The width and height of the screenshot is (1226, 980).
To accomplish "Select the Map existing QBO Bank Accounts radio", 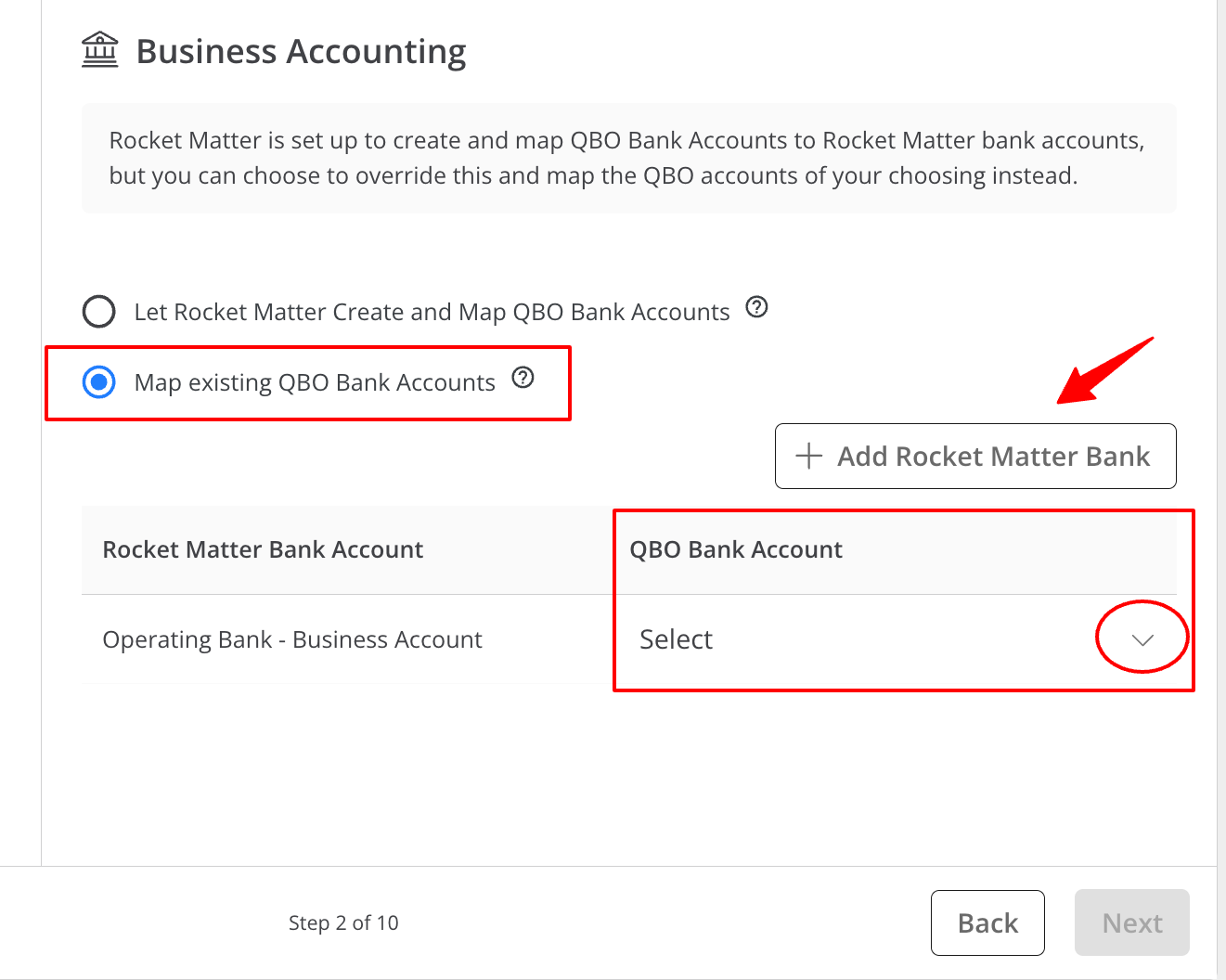I will pos(99,382).
